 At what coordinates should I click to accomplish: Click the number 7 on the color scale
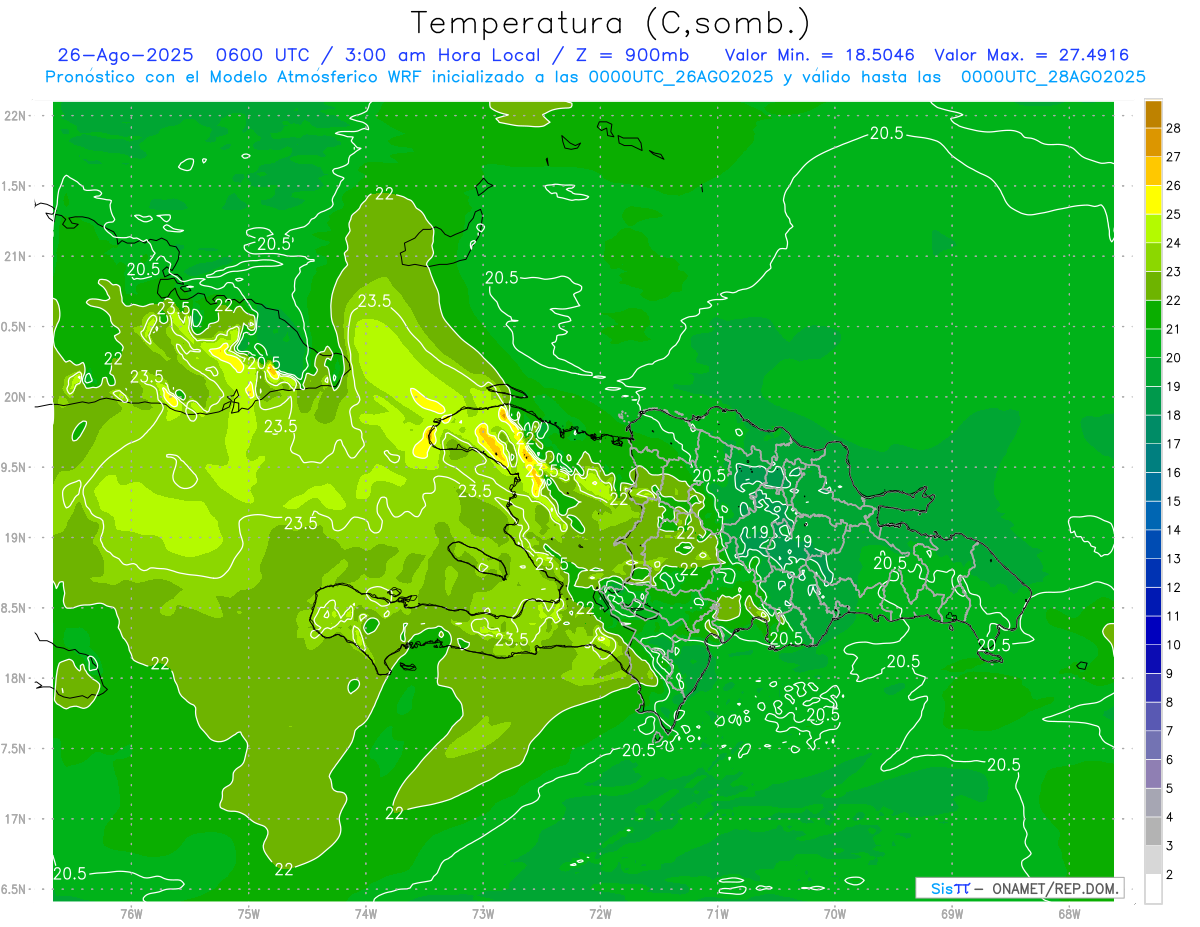pos(1170,731)
